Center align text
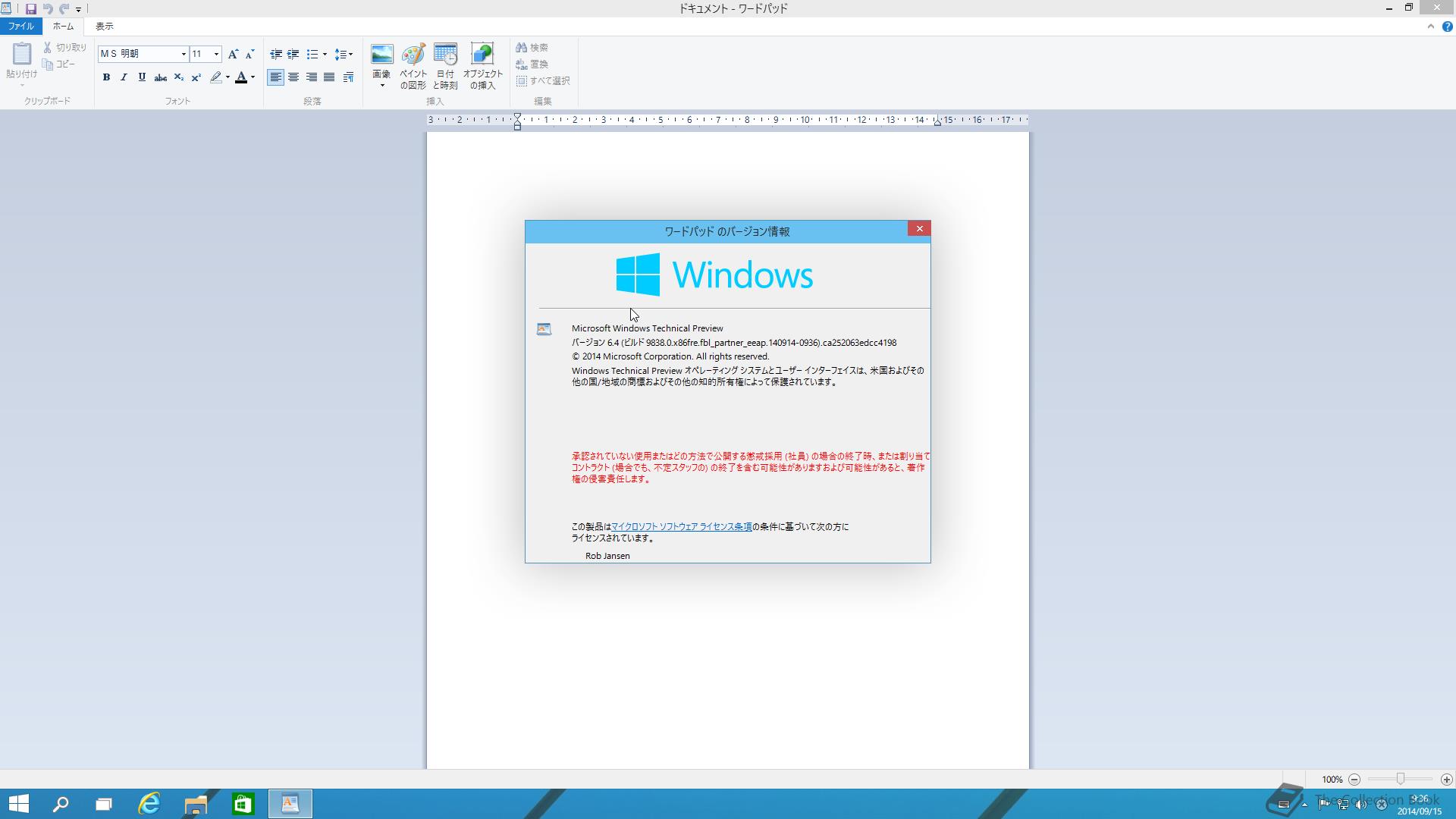Image resolution: width=1456 pixels, height=819 pixels. [293, 77]
